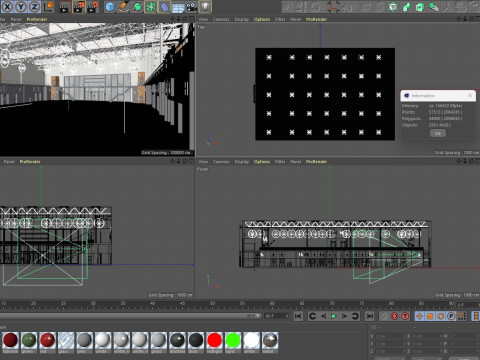The width and height of the screenshot is (480, 360).
Task: Open Options menu in Top viewport
Action: 262,19
